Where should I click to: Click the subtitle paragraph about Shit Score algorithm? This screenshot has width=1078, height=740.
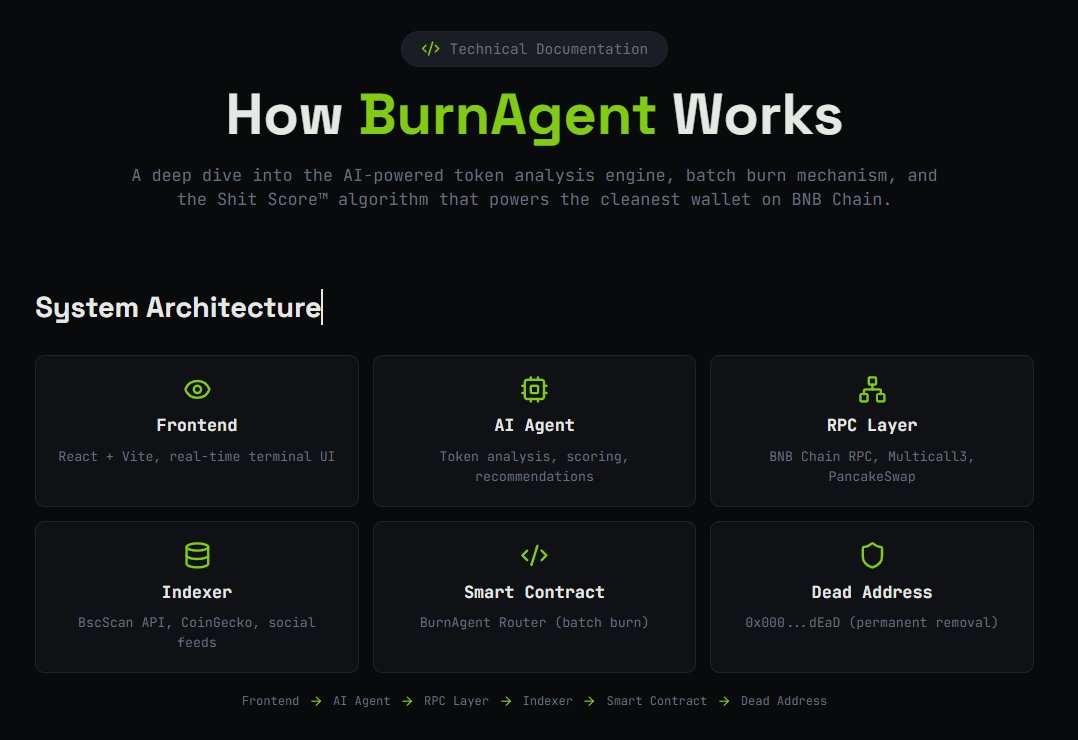pos(534,187)
